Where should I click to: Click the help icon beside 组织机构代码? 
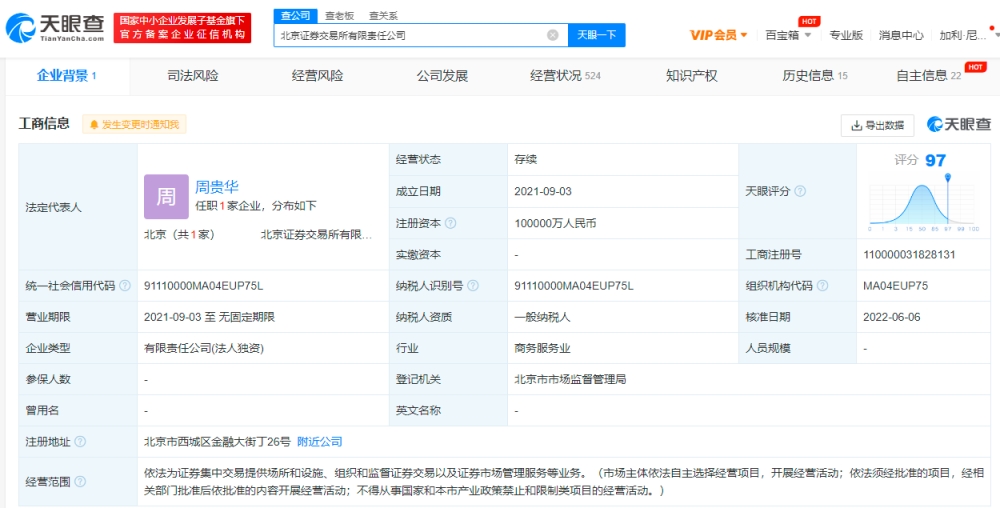(823, 286)
